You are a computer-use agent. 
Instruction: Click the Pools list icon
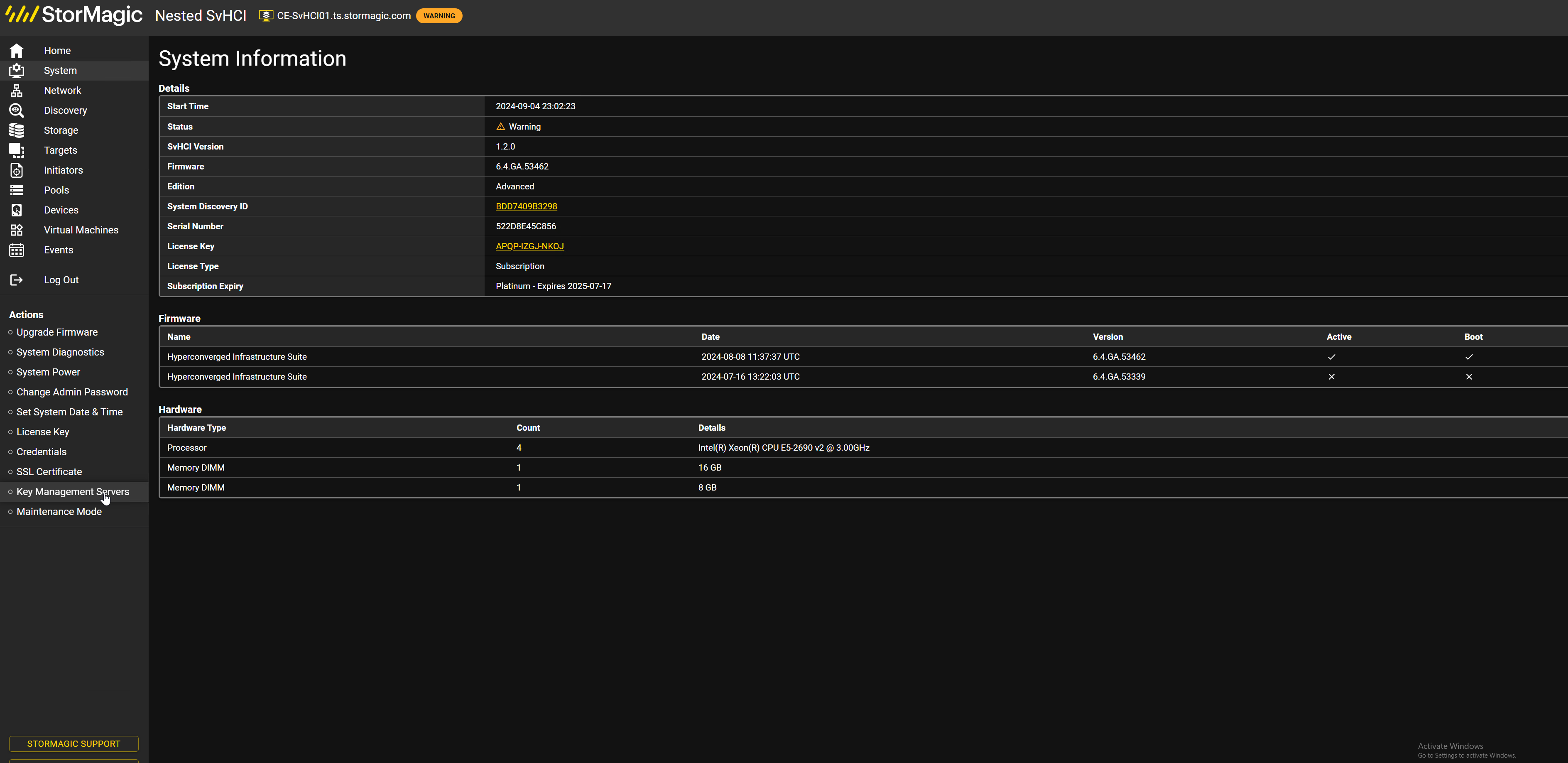click(x=17, y=190)
